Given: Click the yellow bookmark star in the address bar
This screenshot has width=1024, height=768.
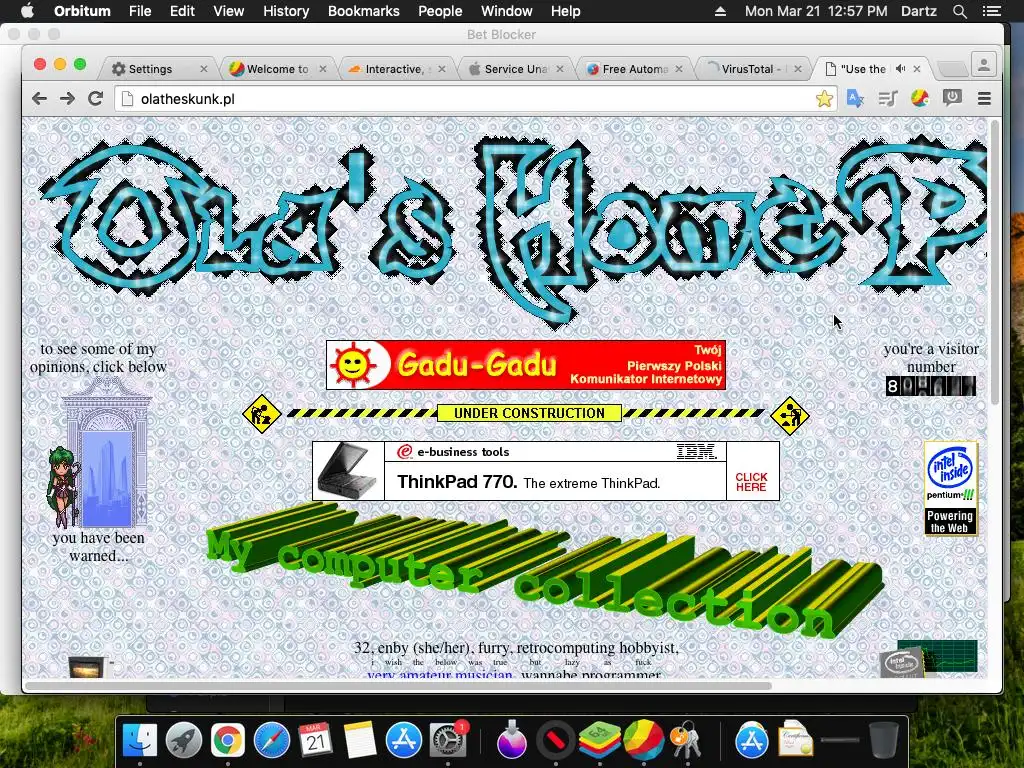Looking at the screenshot, I should click(824, 99).
